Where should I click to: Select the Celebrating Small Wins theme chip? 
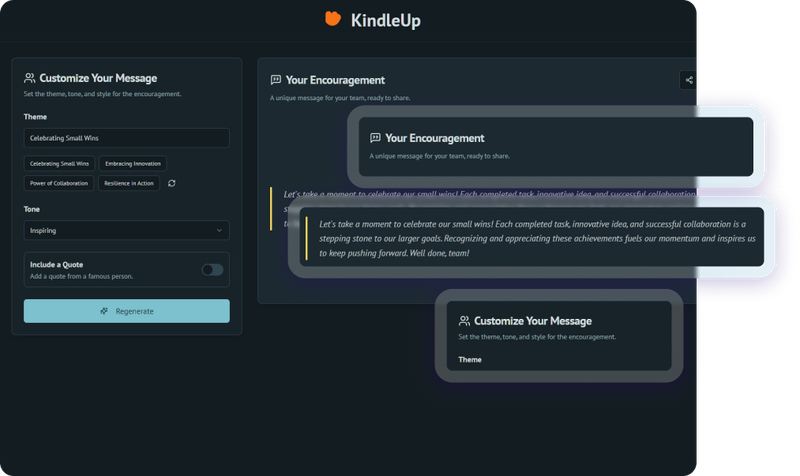pos(59,163)
